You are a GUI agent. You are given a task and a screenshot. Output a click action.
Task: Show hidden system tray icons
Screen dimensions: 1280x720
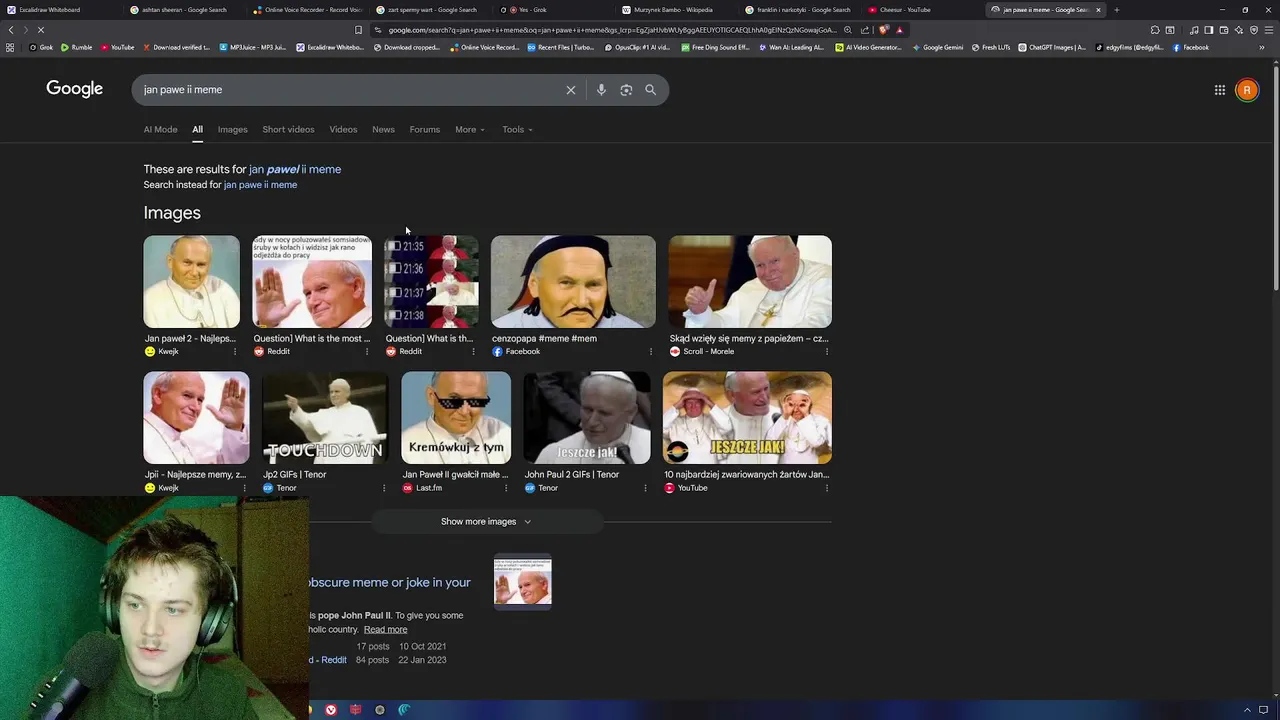[1247, 710]
